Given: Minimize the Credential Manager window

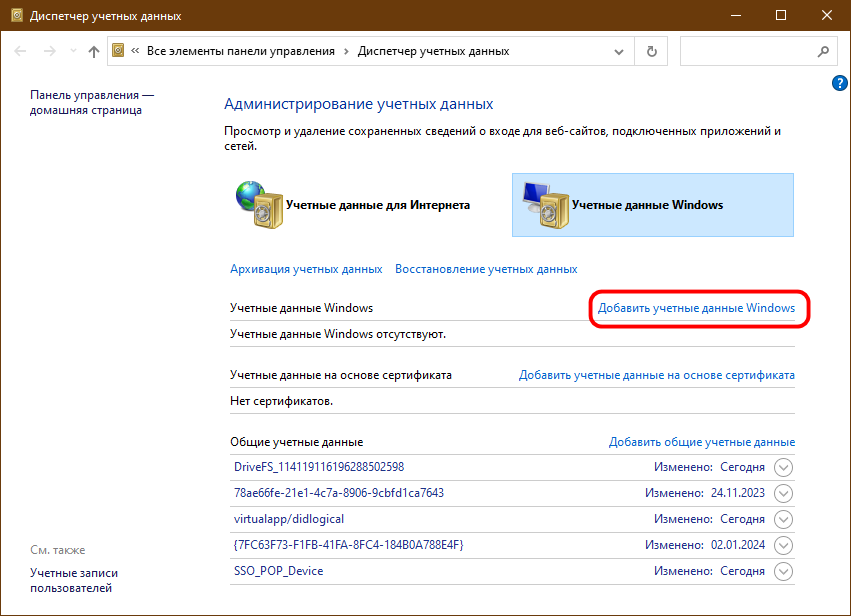Looking at the screenshot, I should pos(736,15).
